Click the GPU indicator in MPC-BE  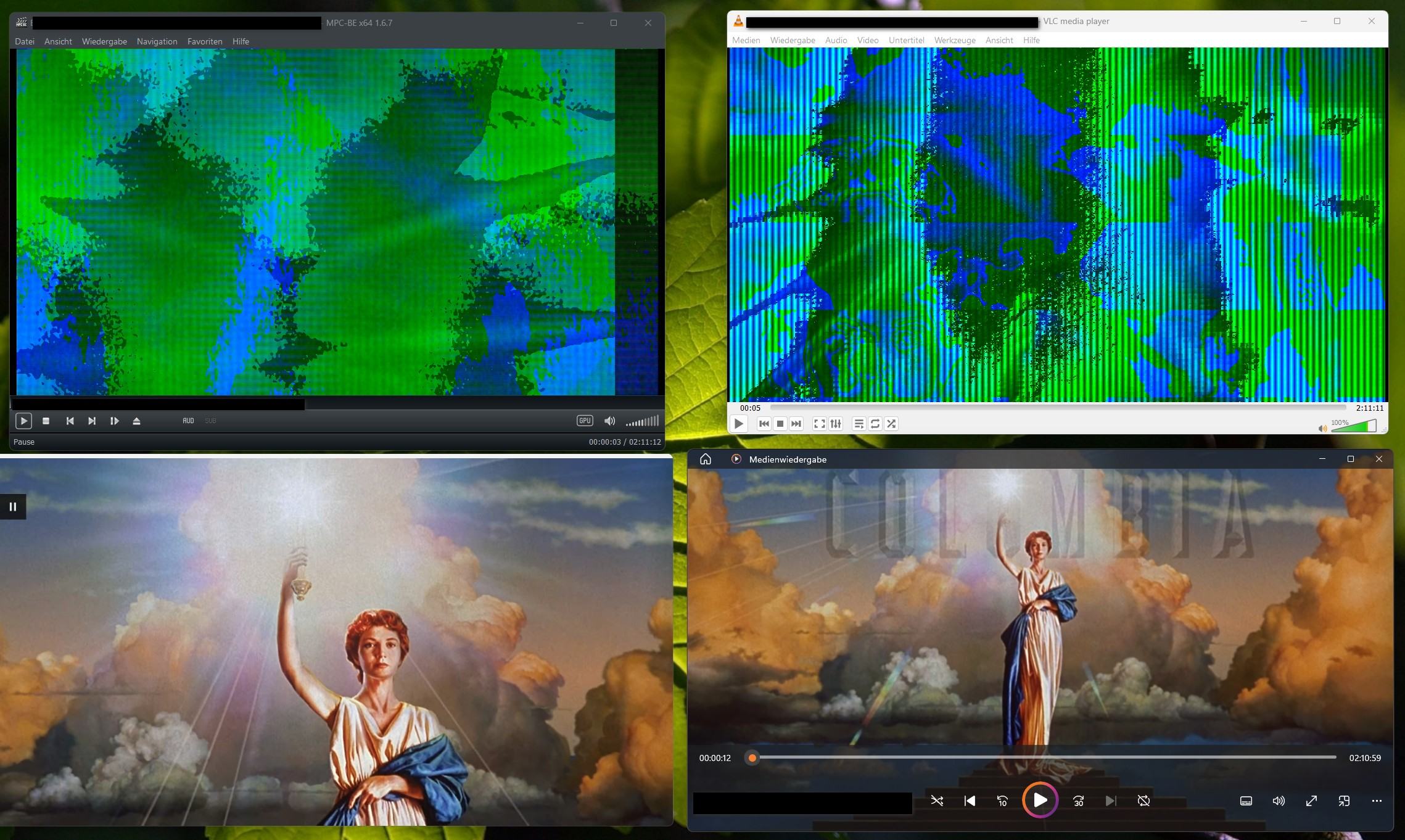point(585,421)
